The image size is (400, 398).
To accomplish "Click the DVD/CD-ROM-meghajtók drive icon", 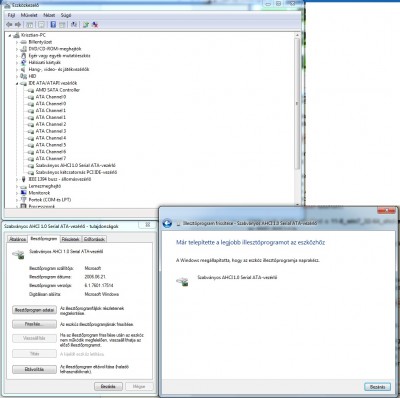I will (23, 49).
